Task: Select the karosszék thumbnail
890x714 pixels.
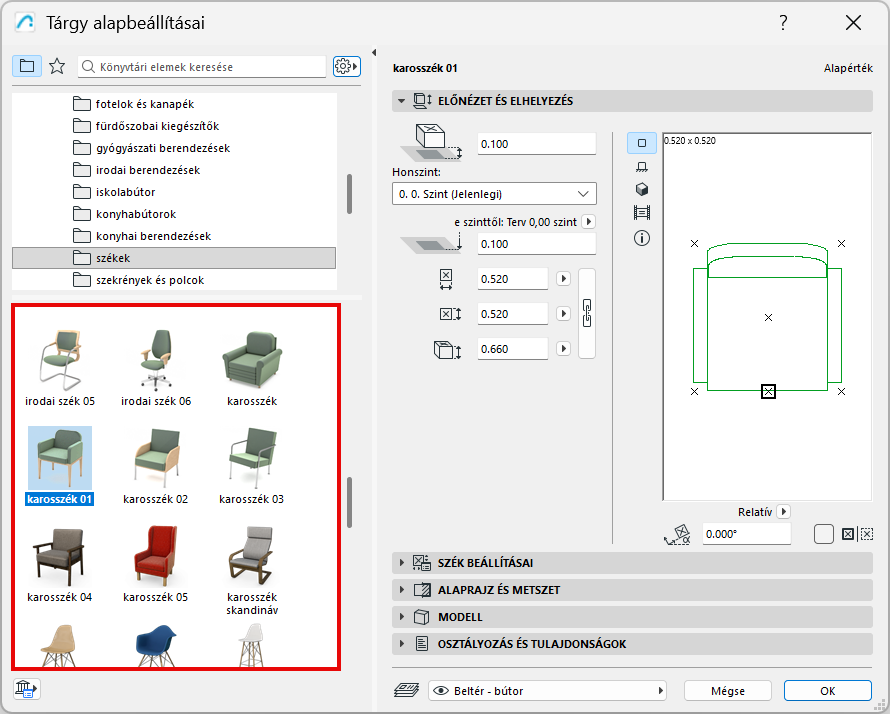Action: (x=252, y=358)
